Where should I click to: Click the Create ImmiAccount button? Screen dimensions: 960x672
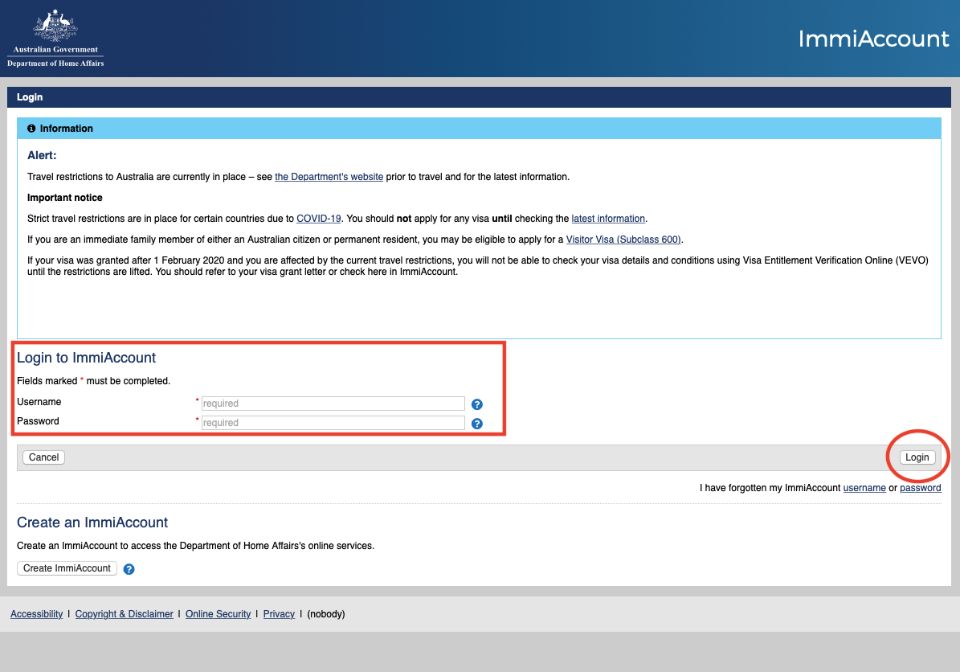[x=67, y=568]
